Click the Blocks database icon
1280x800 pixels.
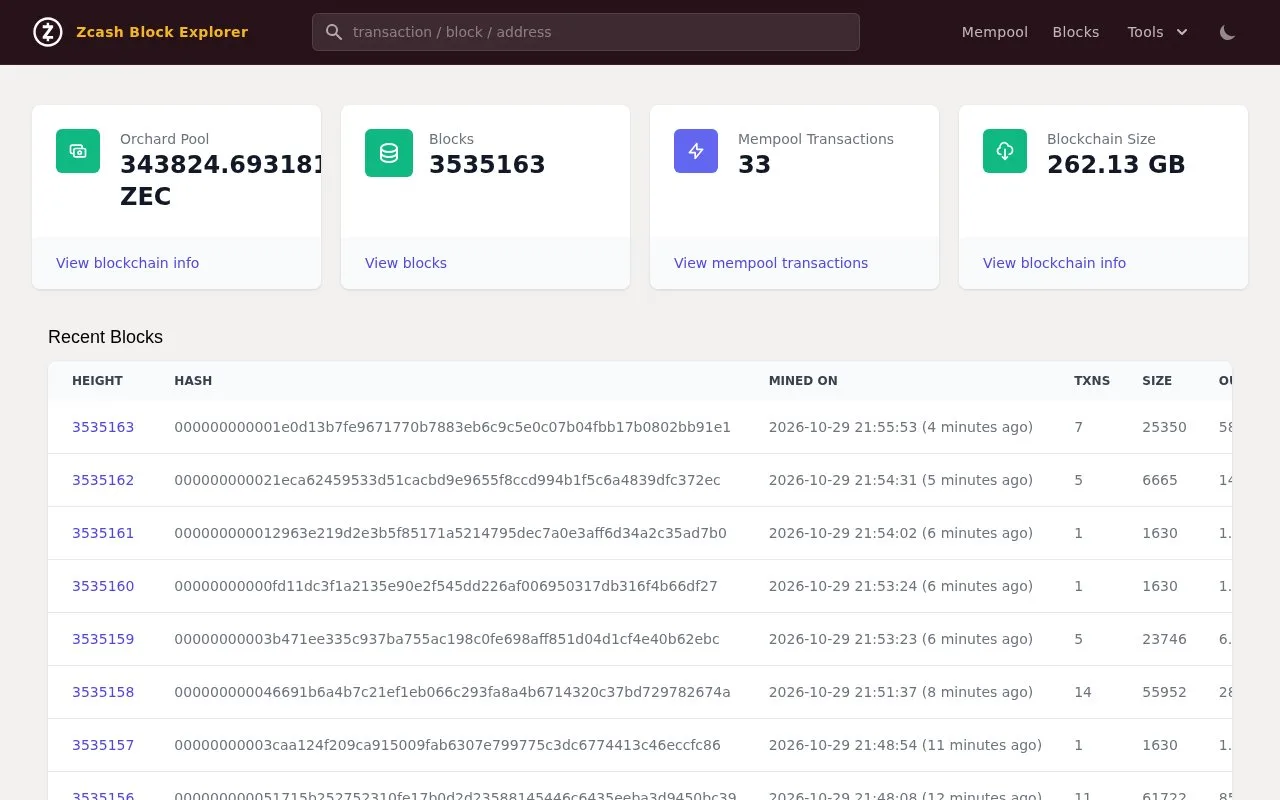(389, 153)
